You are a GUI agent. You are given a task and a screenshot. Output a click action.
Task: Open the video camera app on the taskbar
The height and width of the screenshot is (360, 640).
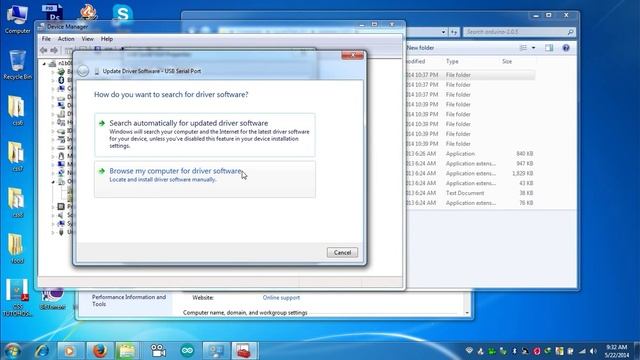[x=158, y=351]
